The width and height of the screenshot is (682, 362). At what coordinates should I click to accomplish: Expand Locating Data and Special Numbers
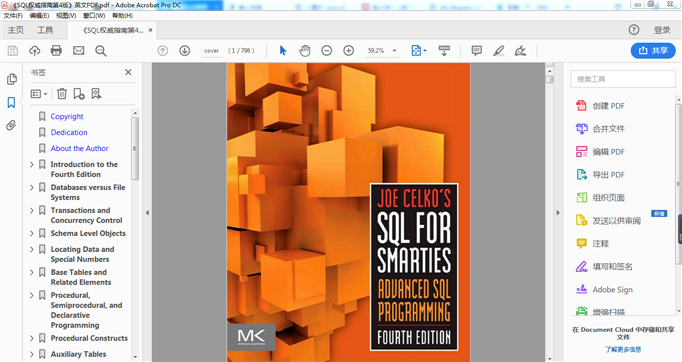[x=31, y=249]
